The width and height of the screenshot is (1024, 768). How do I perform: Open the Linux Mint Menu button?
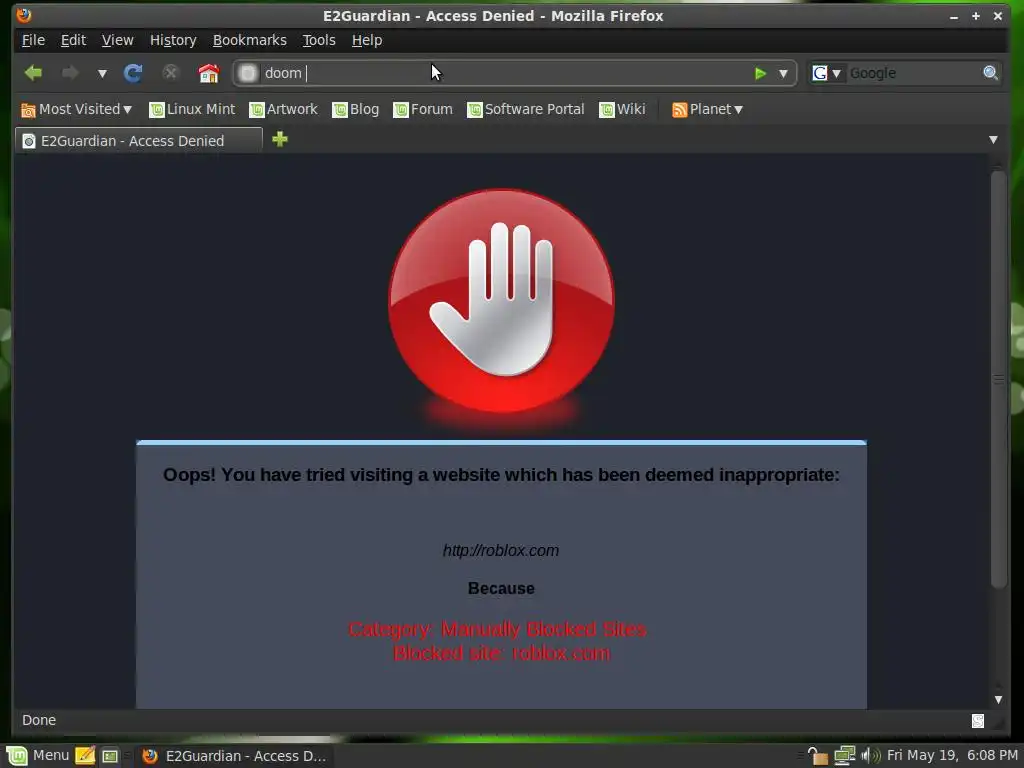(38, 756)
